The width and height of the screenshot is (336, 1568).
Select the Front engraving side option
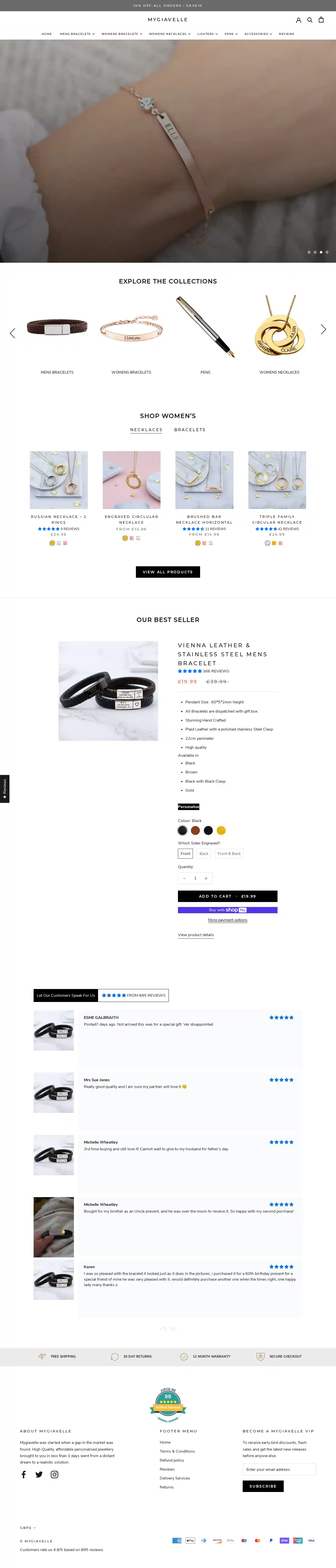(185, 853)
